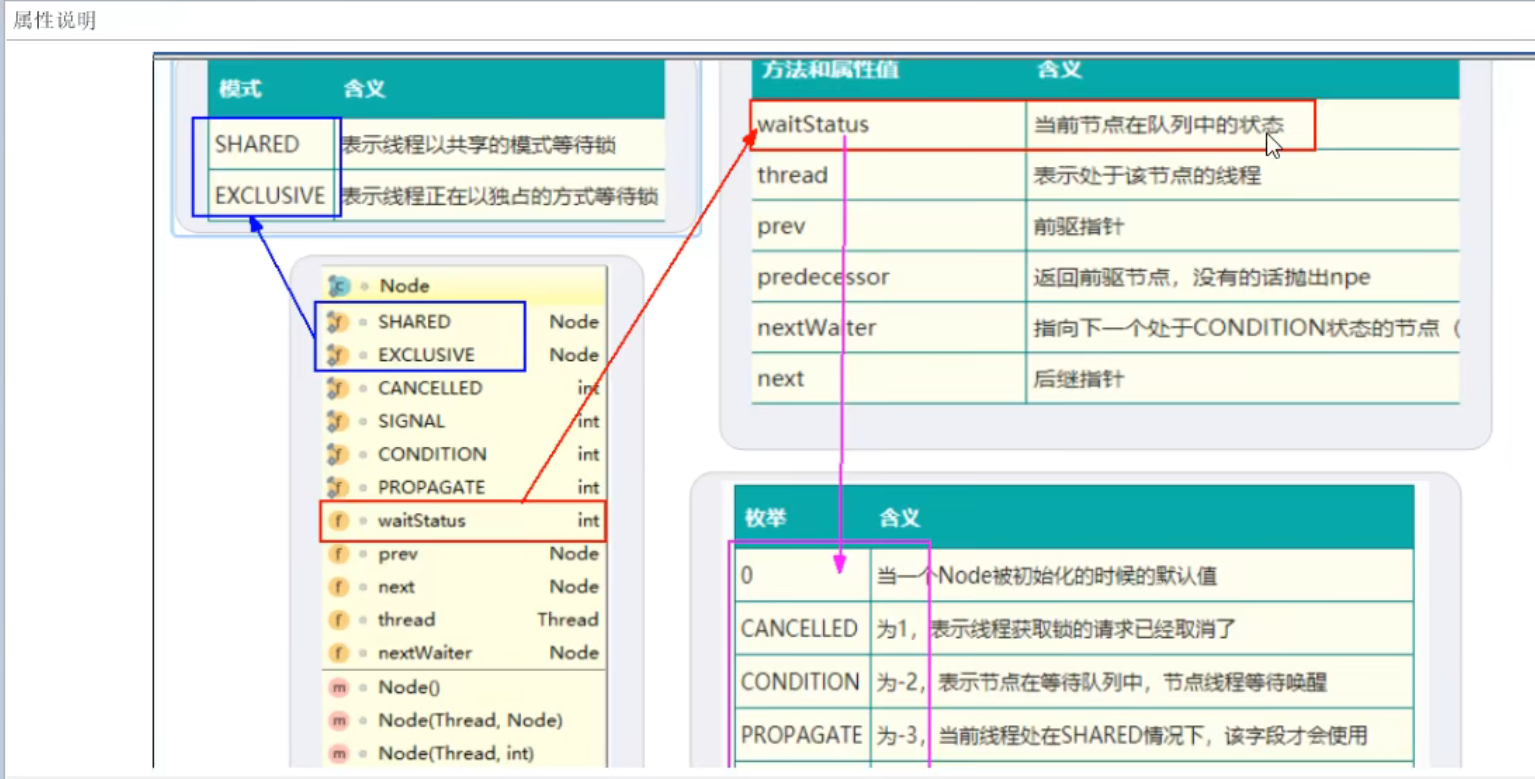The image size is (1535, 779).
Task: Click the static field icon beside CANCELLED
Action: click(338, 388)
